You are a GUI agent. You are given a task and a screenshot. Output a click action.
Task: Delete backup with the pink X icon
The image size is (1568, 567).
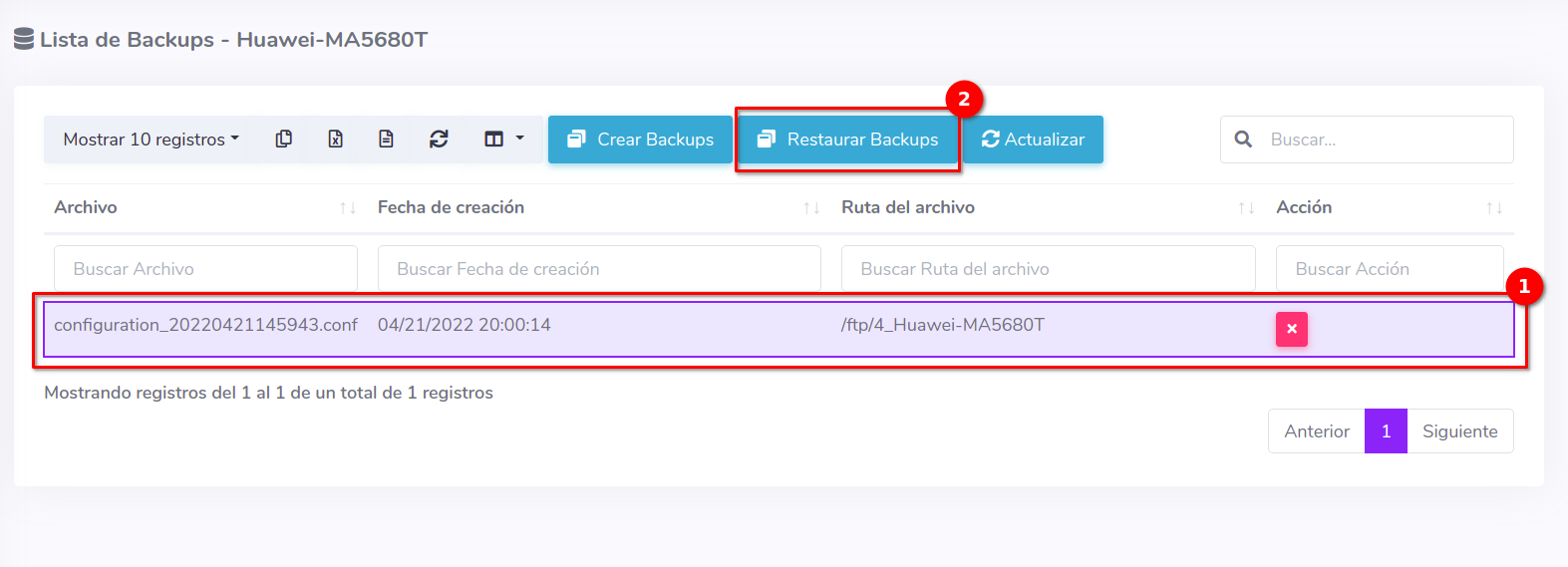1291,329
